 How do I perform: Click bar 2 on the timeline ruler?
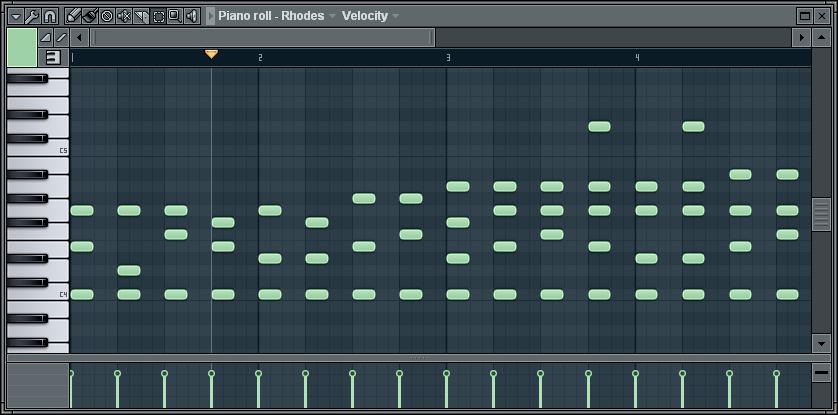click(260, 58)
